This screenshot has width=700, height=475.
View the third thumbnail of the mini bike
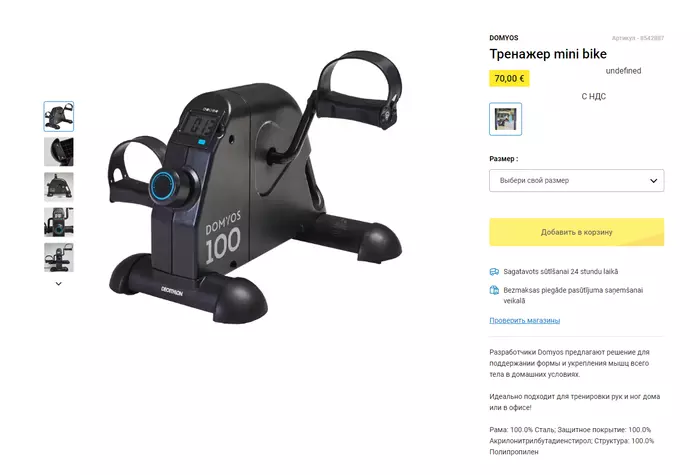[58, 187]
